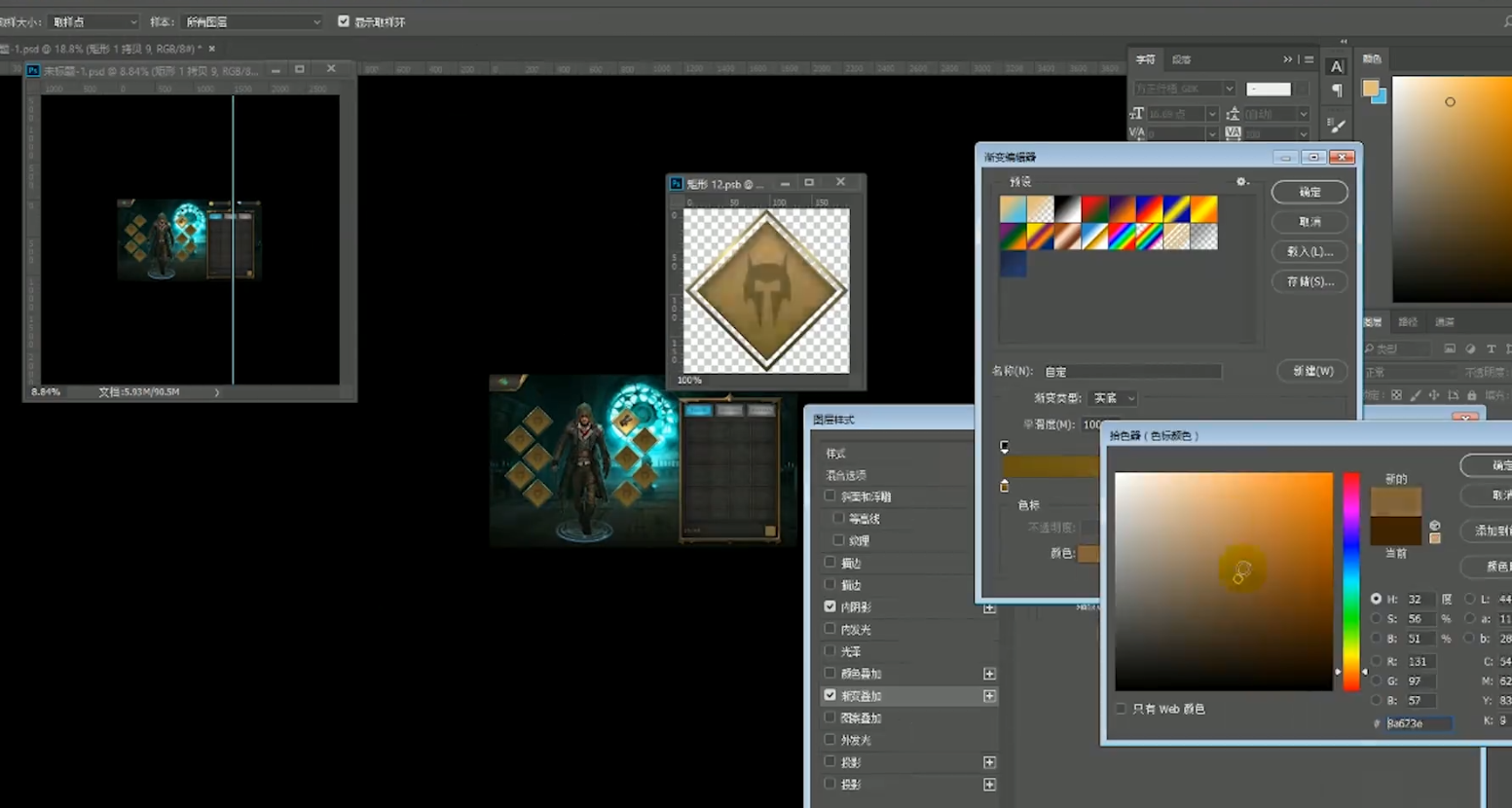This screenshot has height=808, width=1512.
Task: Enable 斜面和浮雕 layer style checkbox
Action: coord(830,496)
